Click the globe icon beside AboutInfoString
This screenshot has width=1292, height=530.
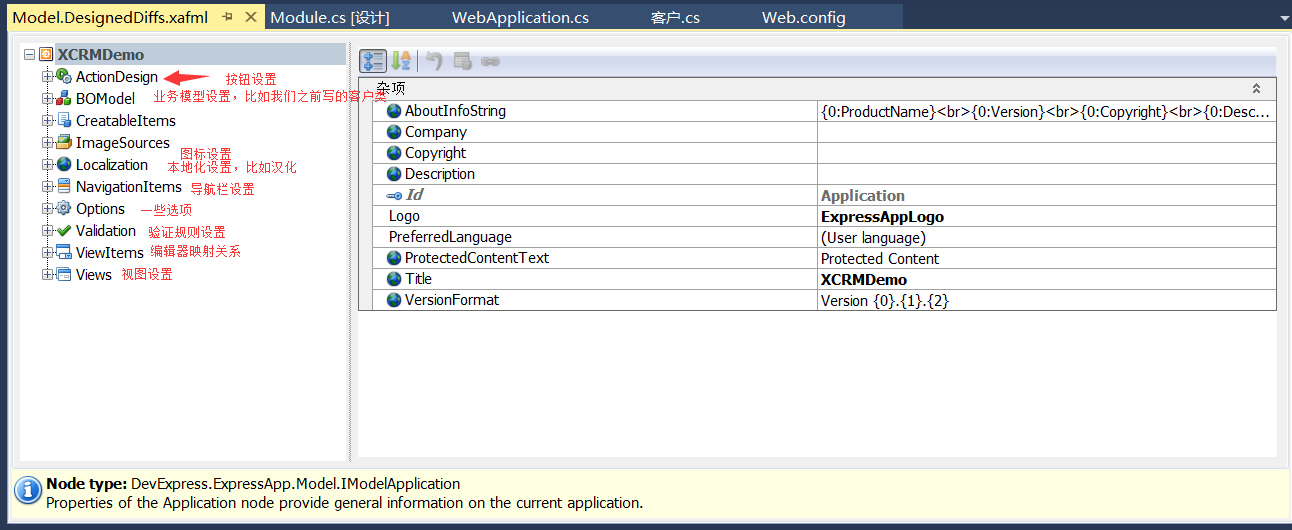pyautogui.click(x=394, y=111)
